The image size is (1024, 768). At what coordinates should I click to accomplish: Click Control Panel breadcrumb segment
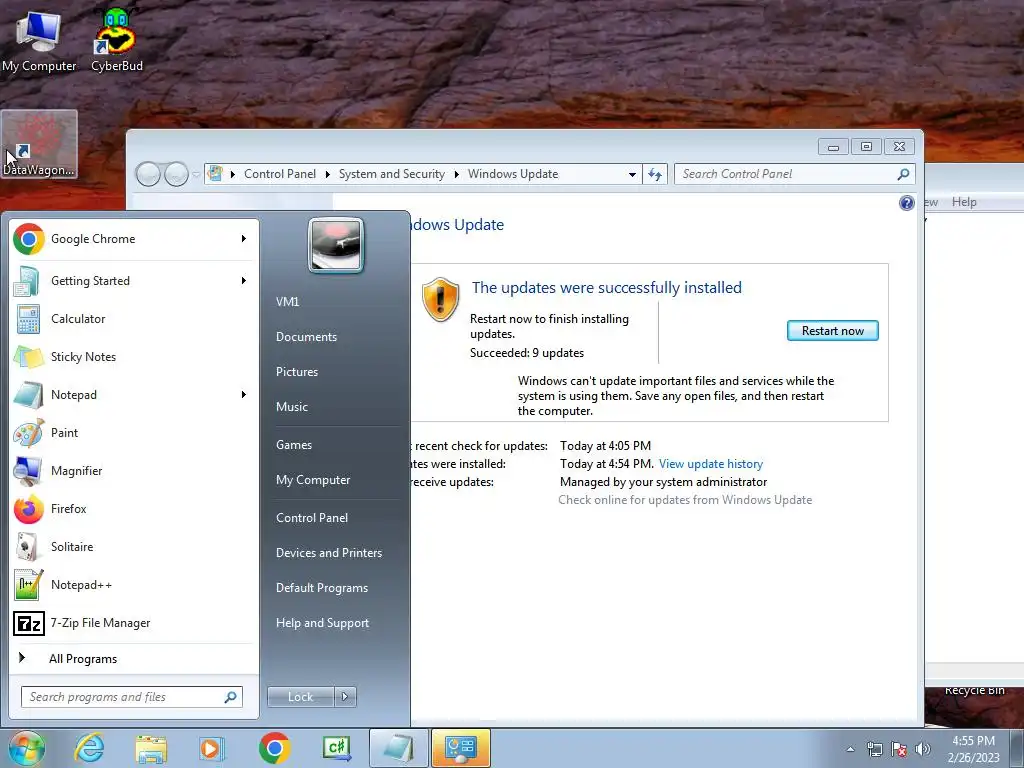click(x=280, y=174)
